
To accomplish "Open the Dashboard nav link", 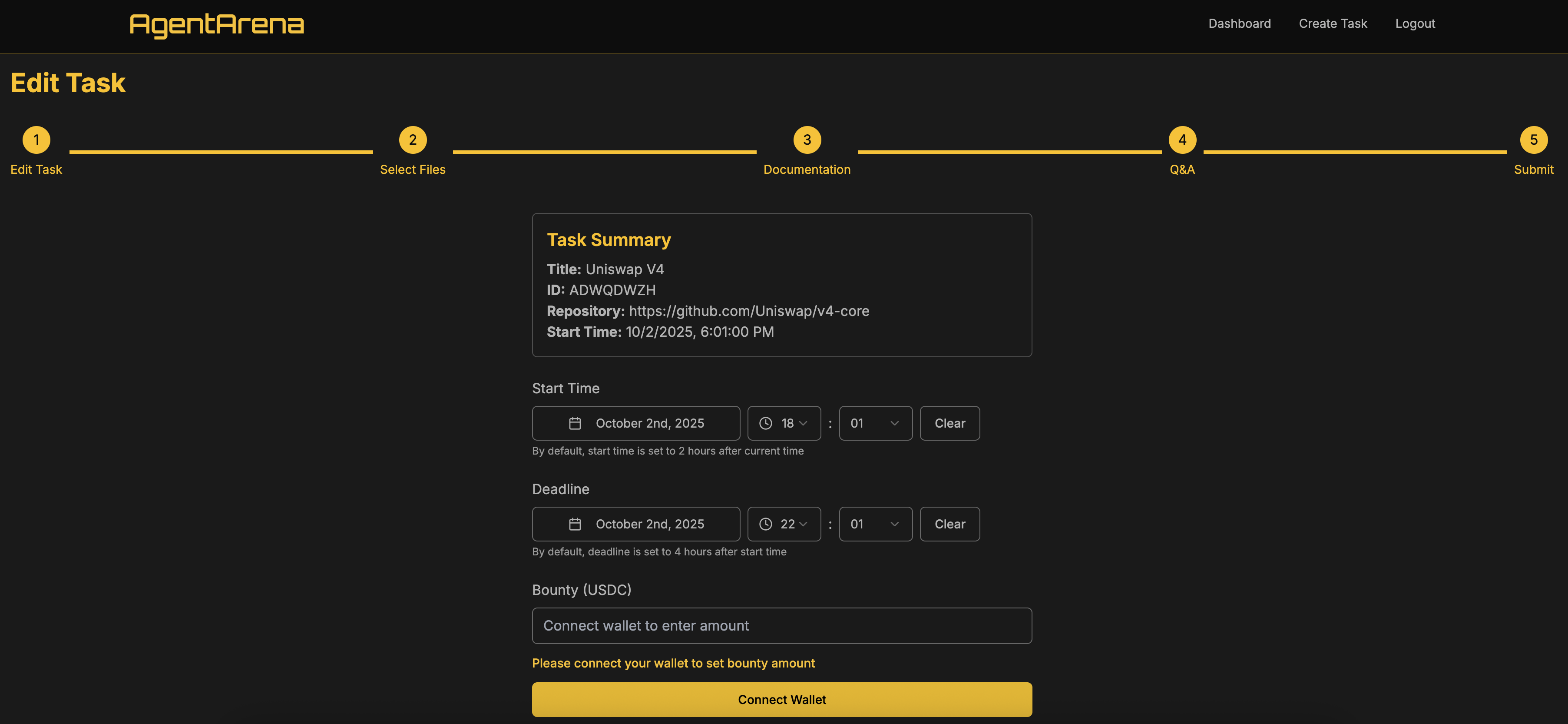I will point(1239,24).
